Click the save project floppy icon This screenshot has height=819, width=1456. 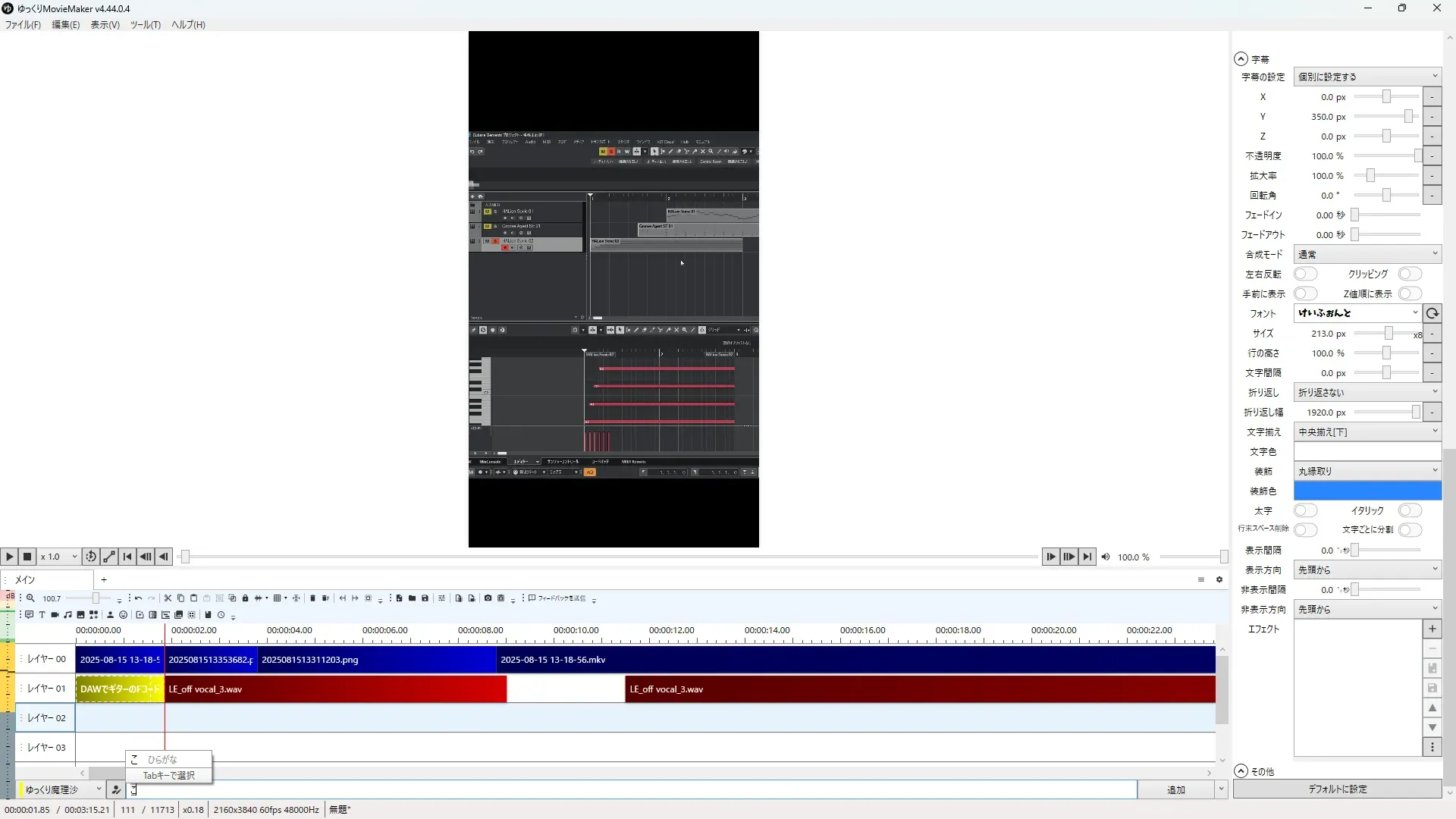pos(425,598)
